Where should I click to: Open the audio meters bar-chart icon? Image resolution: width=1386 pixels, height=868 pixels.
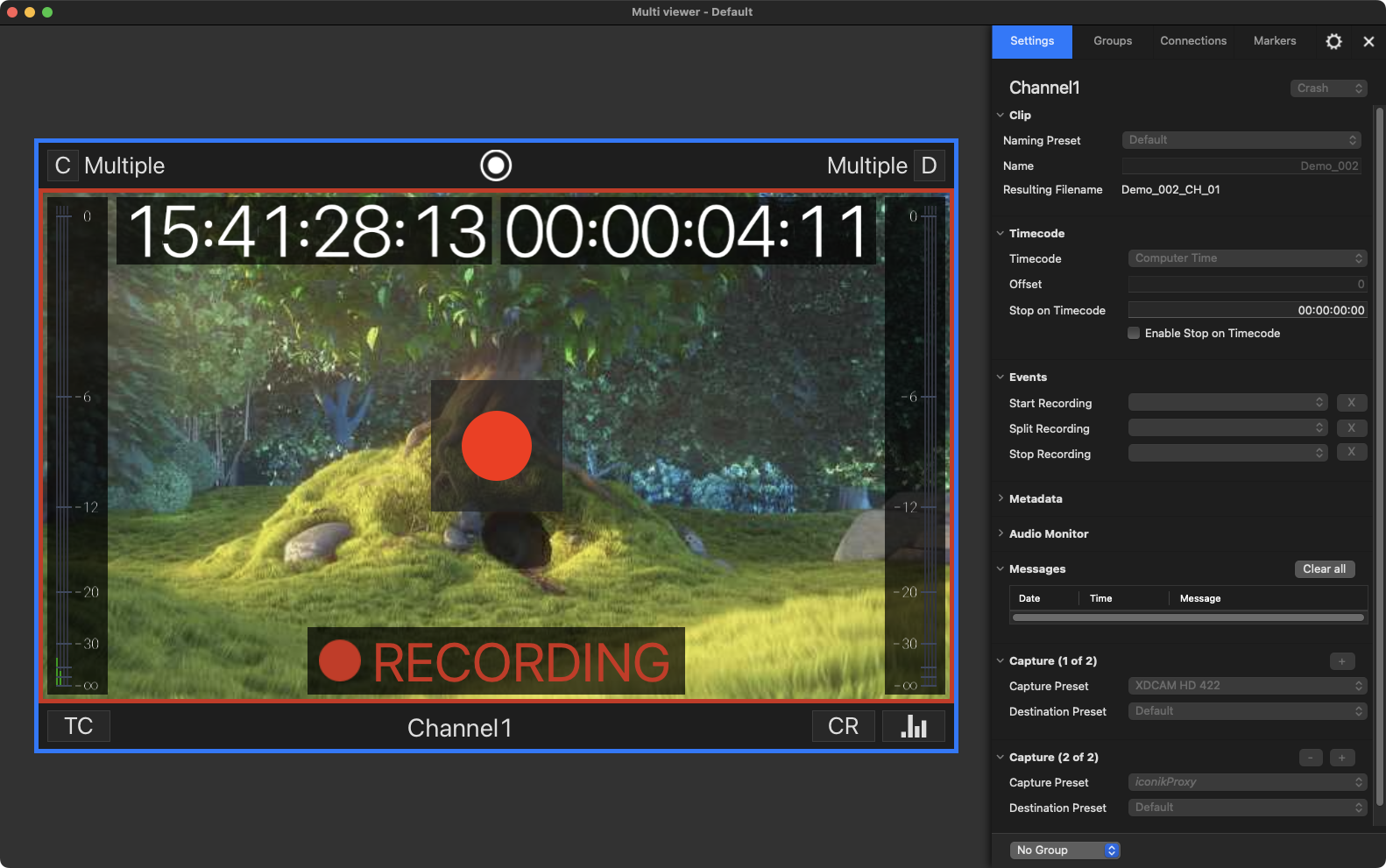tap(914, 726)
